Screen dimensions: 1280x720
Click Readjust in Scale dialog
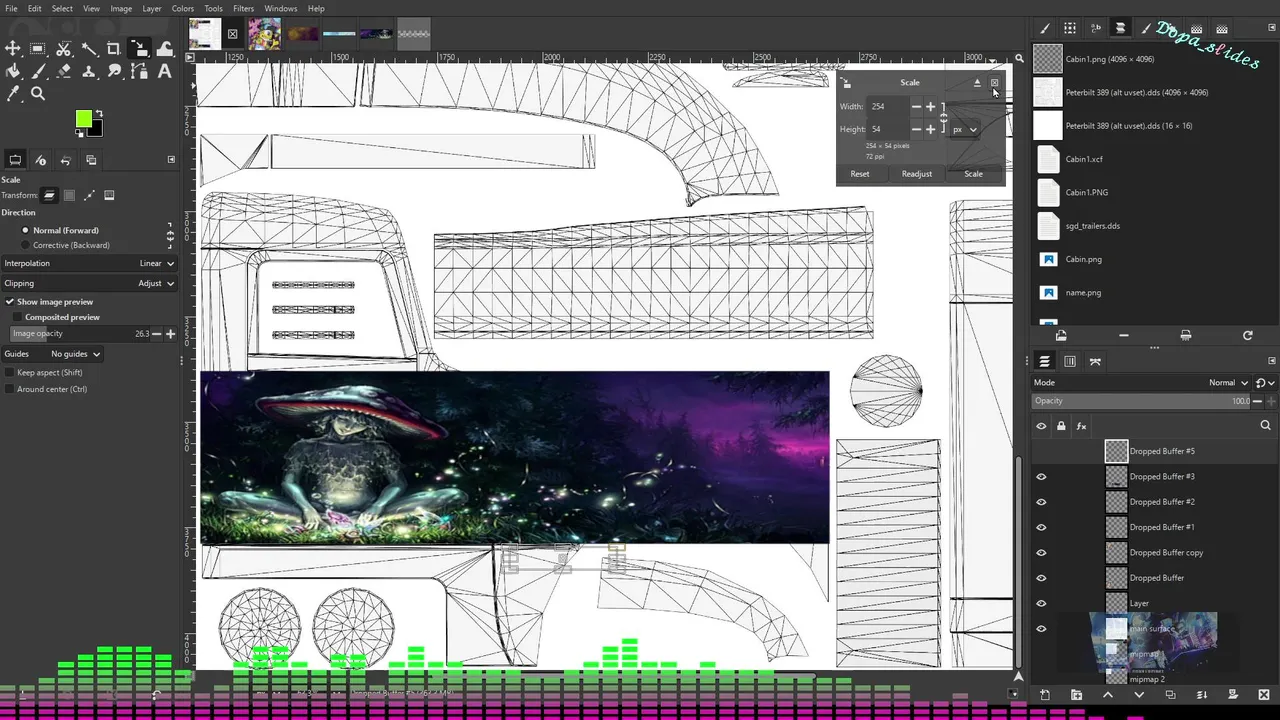(x=917, y=174)
